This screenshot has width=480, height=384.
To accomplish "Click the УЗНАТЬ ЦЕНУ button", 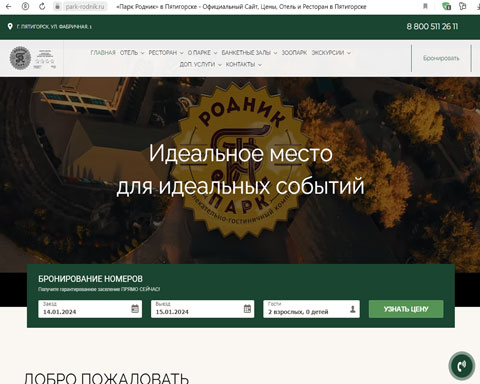I will 406,309.
